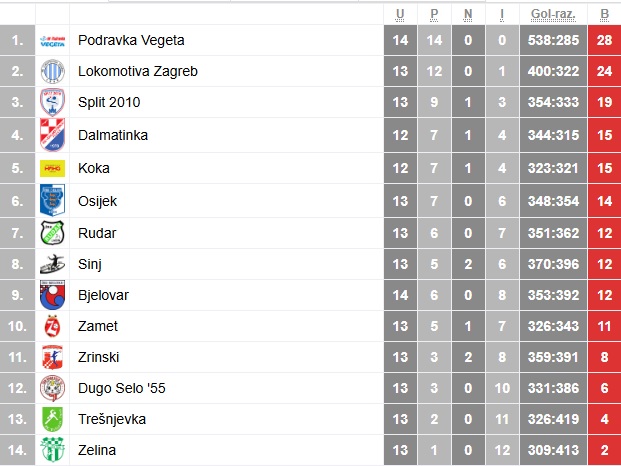Click the Lokomotiva Zagreb club crest
The width and height of the screenshot is (621, 466).
coord(52,71)
